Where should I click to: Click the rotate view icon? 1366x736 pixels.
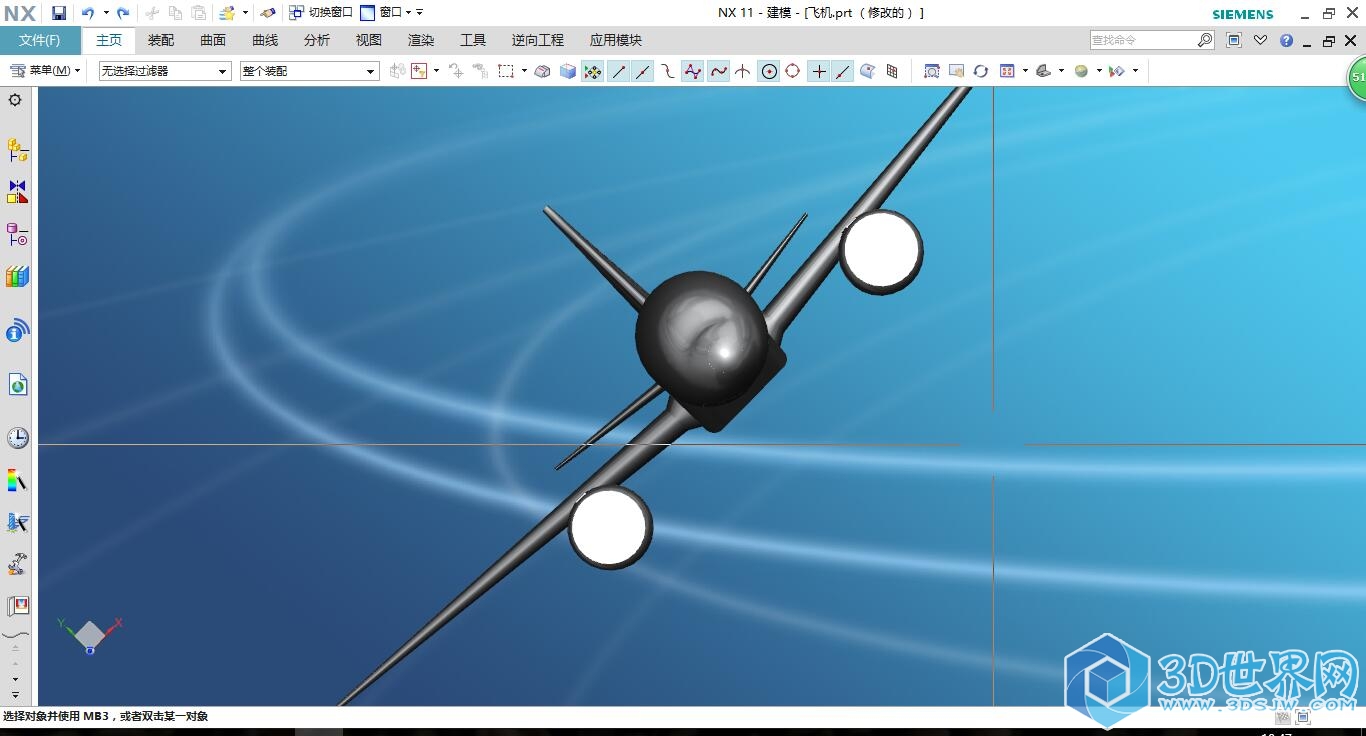(x=981, y=71)
